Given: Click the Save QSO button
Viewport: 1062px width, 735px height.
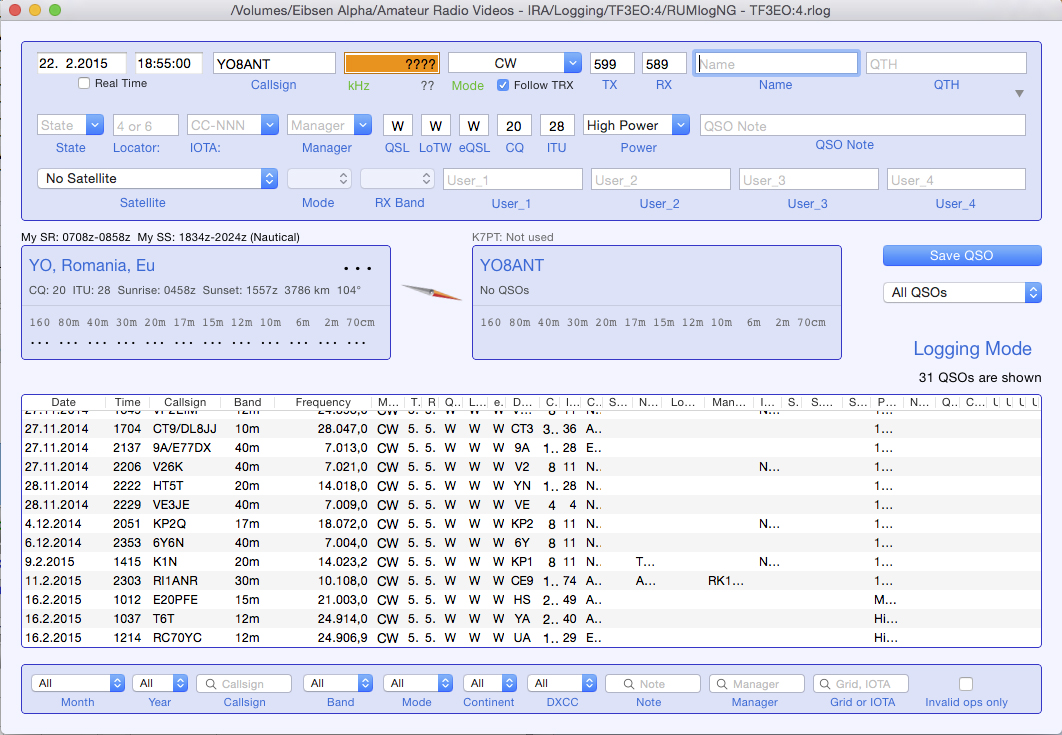Looking at the screenshot, I should [961, 255].
